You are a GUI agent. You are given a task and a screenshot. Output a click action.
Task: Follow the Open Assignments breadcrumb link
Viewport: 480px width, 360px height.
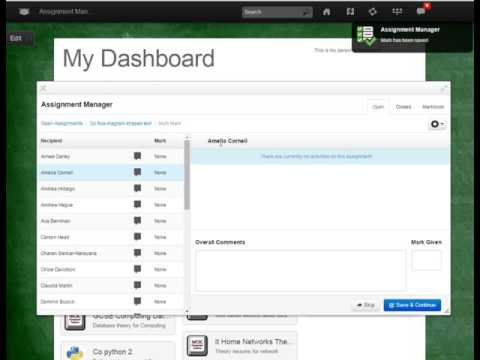click(x=62, y=123)
